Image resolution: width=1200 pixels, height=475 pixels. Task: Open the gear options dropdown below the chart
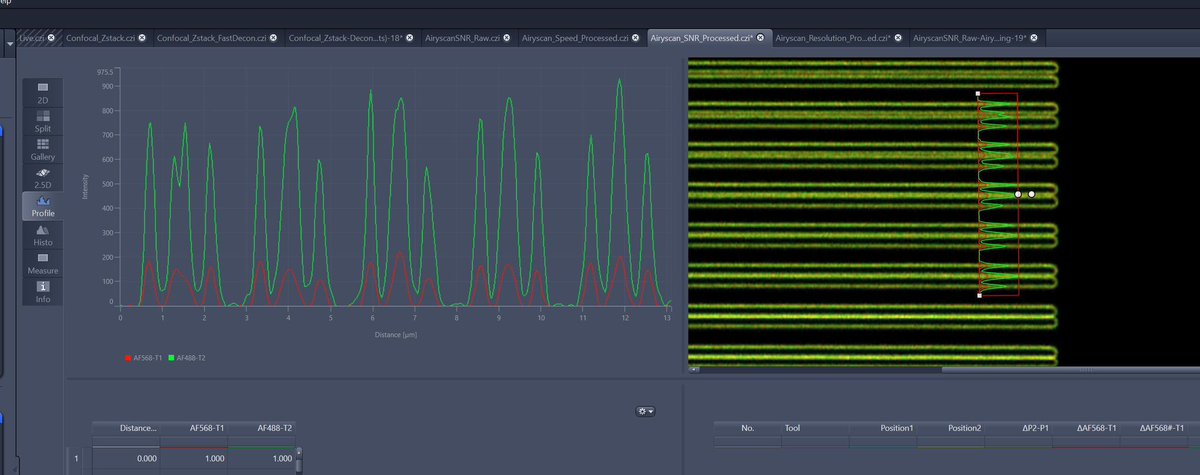coord(645,411)
